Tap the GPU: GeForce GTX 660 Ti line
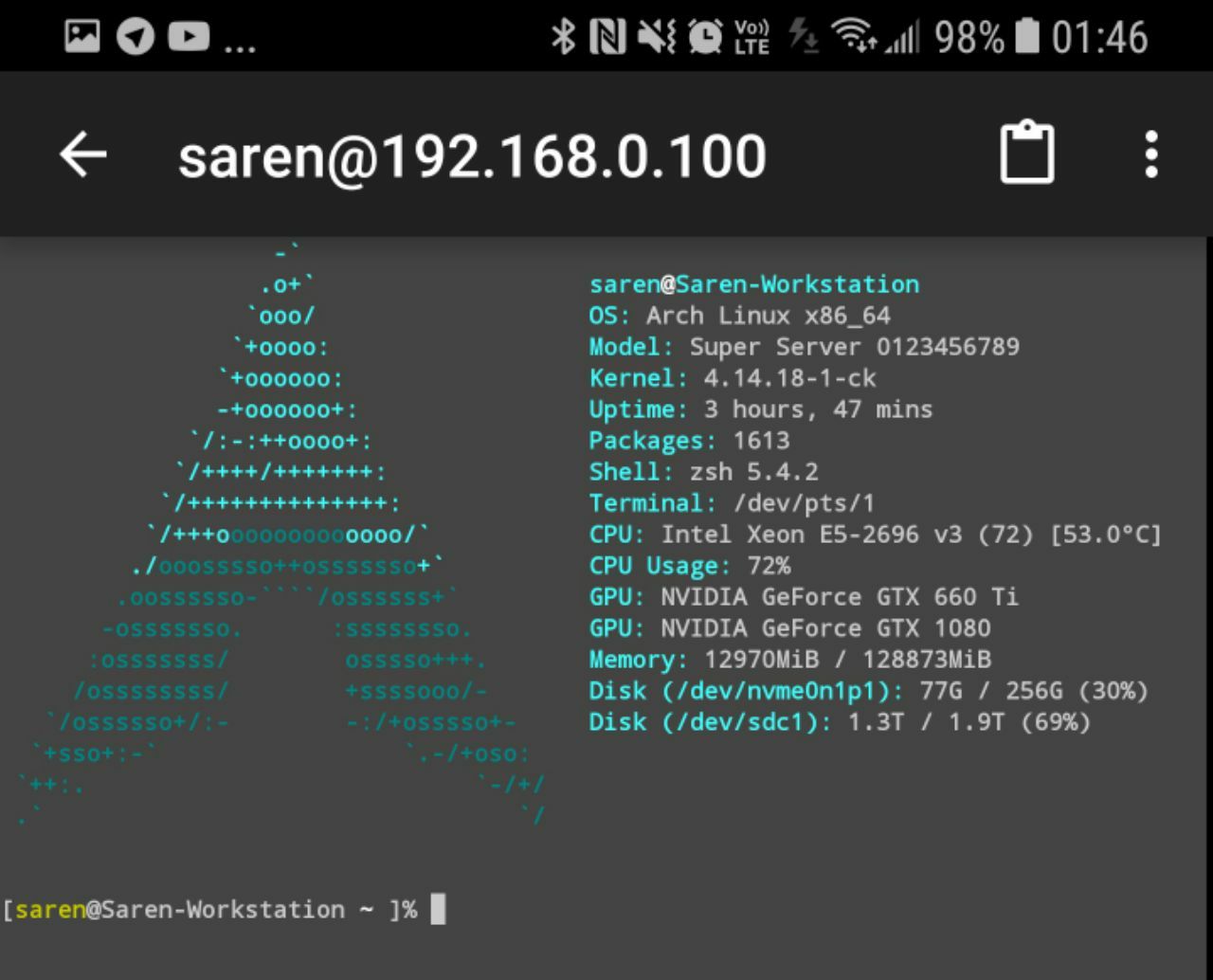 tap(804, 597)
